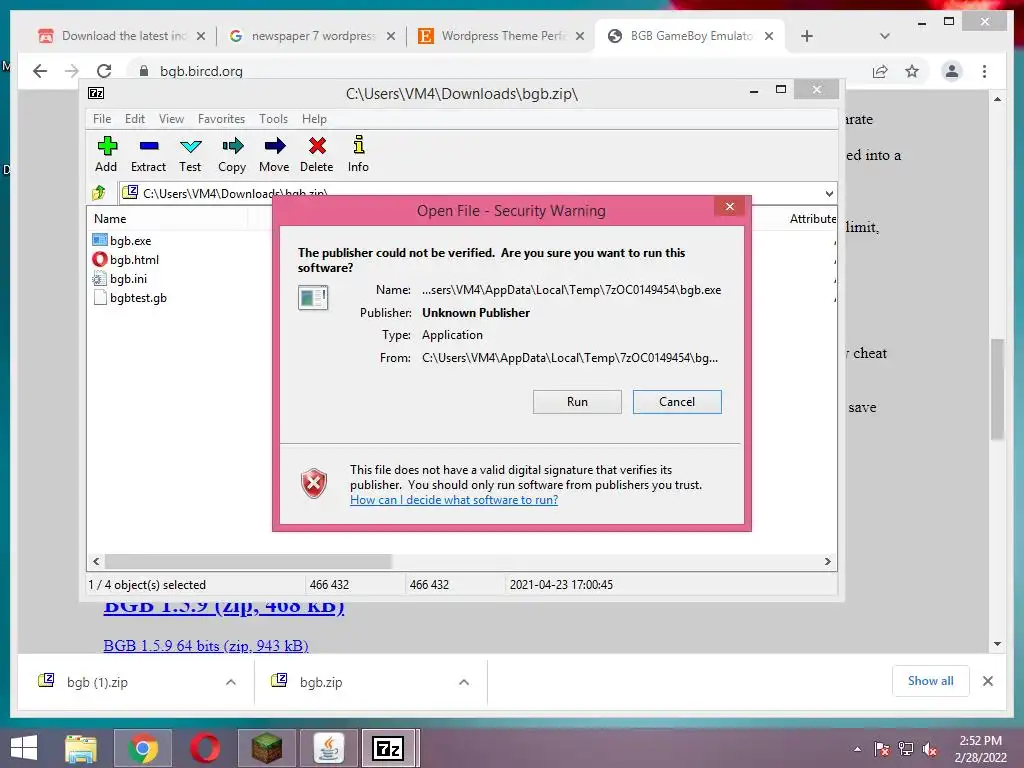Click the Test toolbar icon in 7-Zip
The height and width of the screenshot is (768, 1024).
(x=190, y=154)
